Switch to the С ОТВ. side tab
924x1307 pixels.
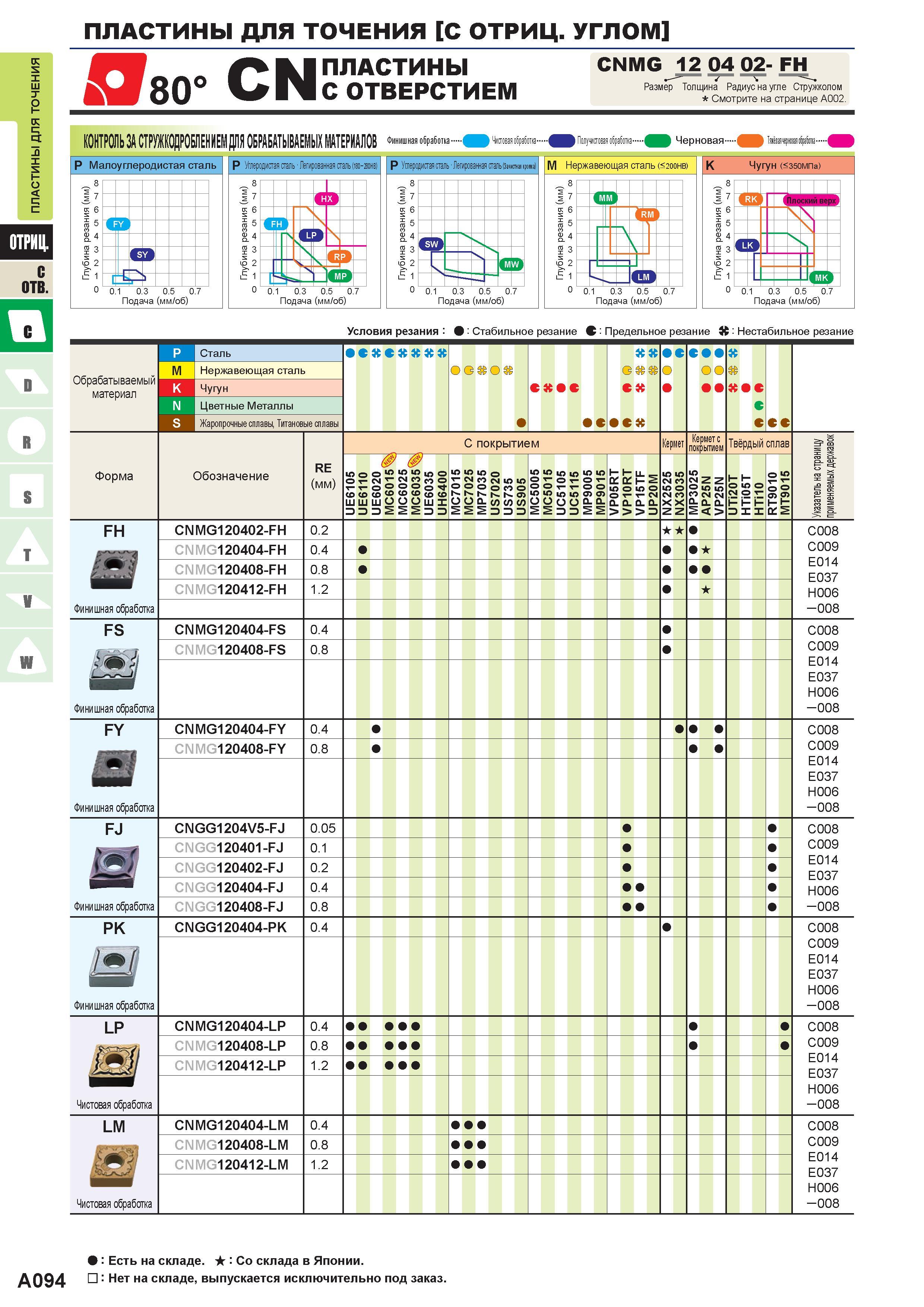pos(27,279)
